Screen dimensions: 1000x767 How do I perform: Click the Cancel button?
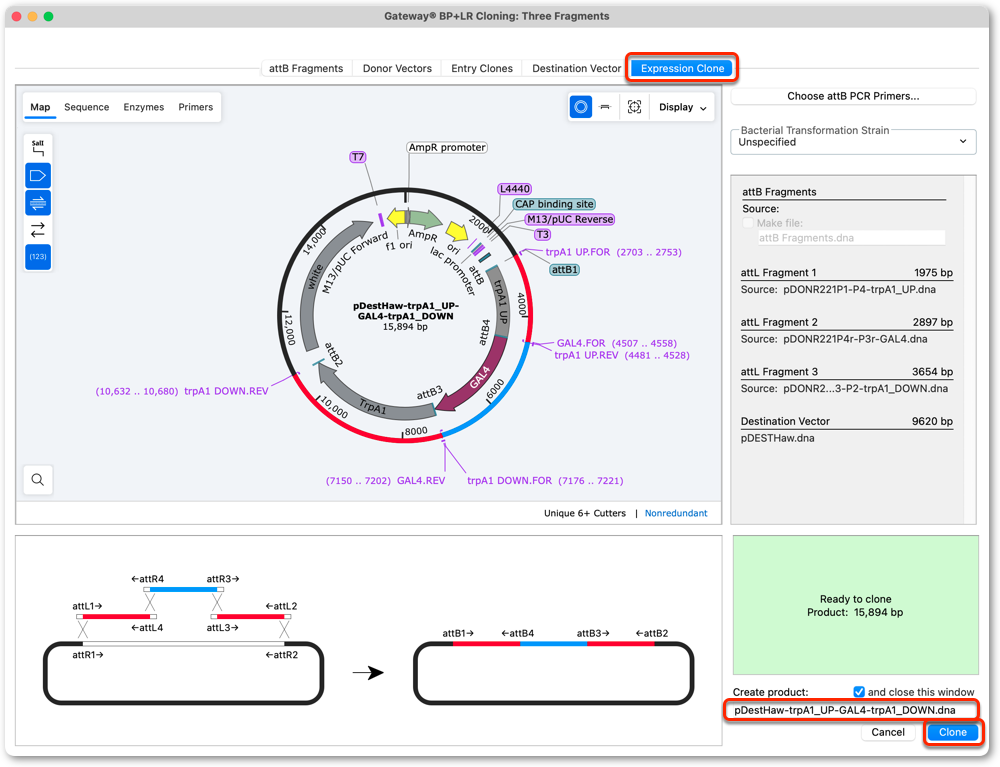888,732
